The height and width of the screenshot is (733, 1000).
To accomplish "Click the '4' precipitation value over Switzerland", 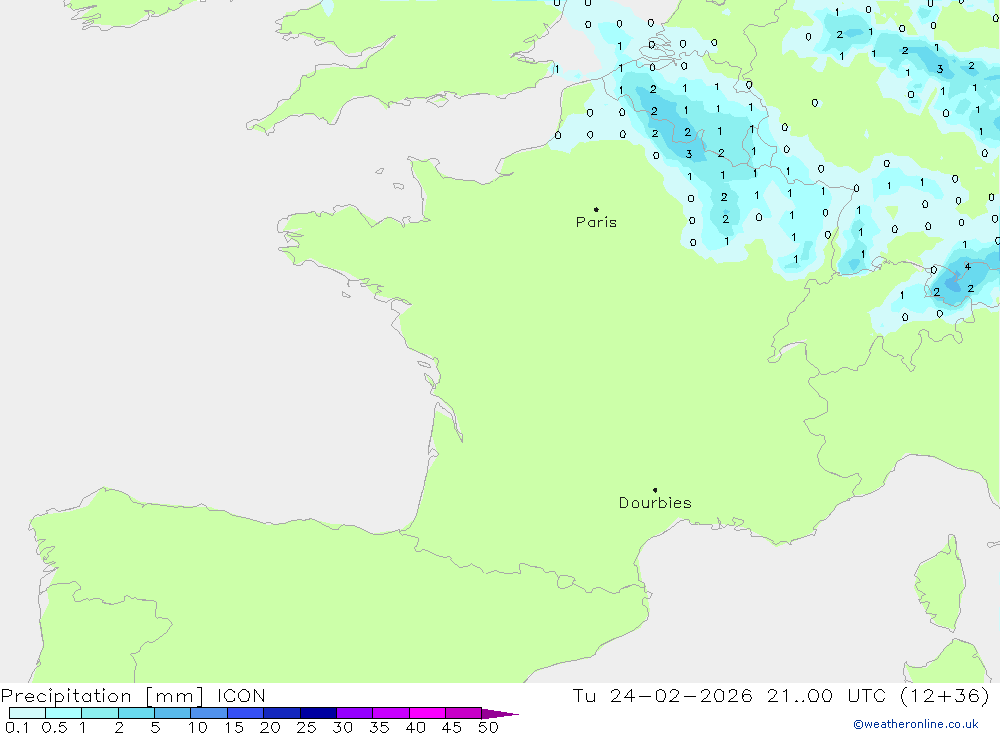I will pos(967,267).
